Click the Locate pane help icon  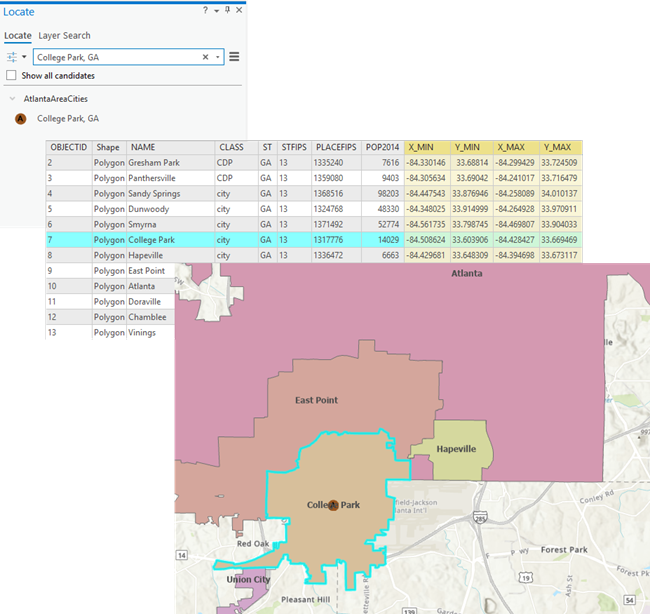click(x=205, y=11)
